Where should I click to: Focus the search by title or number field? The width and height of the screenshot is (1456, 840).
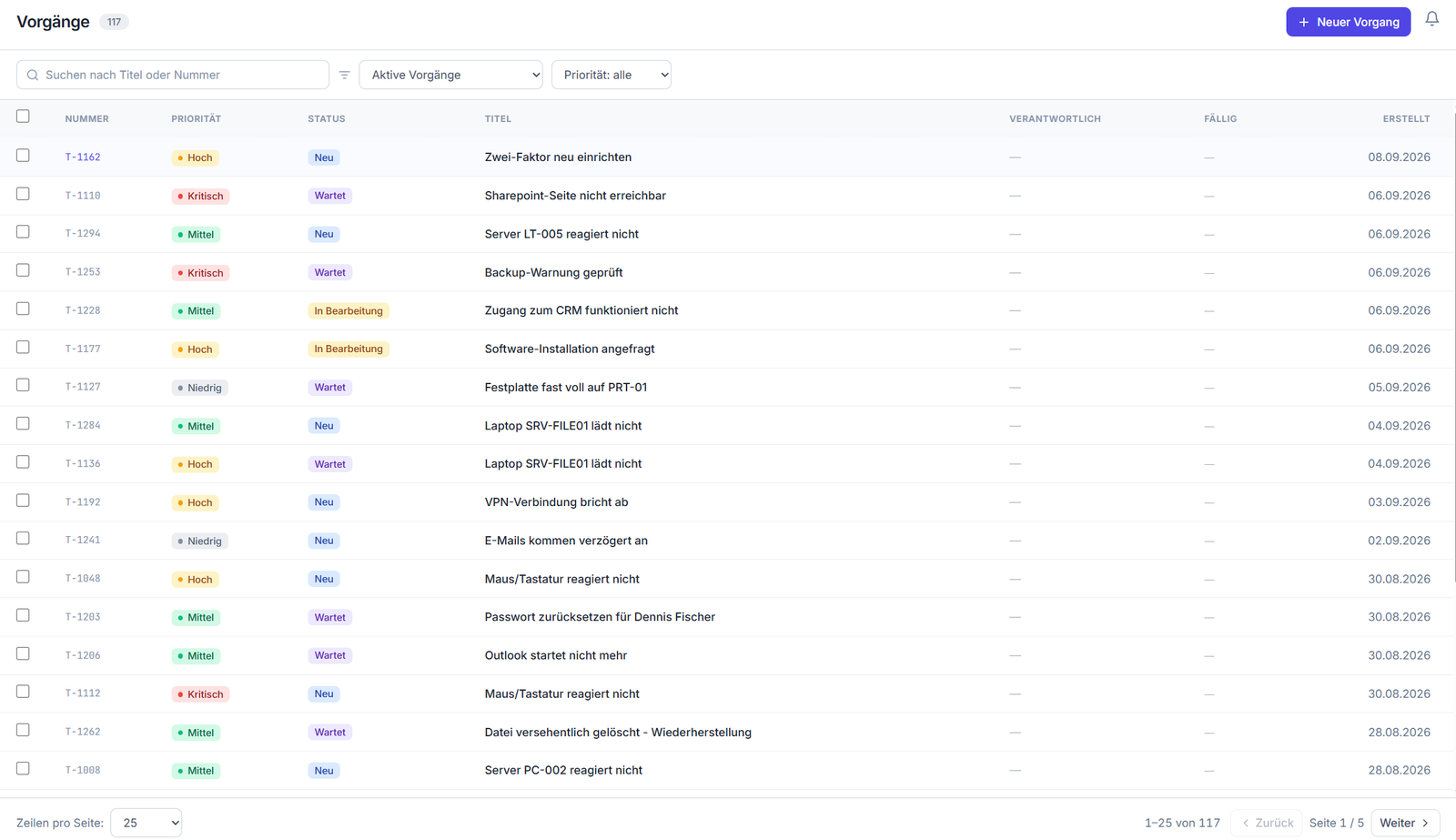pyautogui.click(x=173, y=75)
